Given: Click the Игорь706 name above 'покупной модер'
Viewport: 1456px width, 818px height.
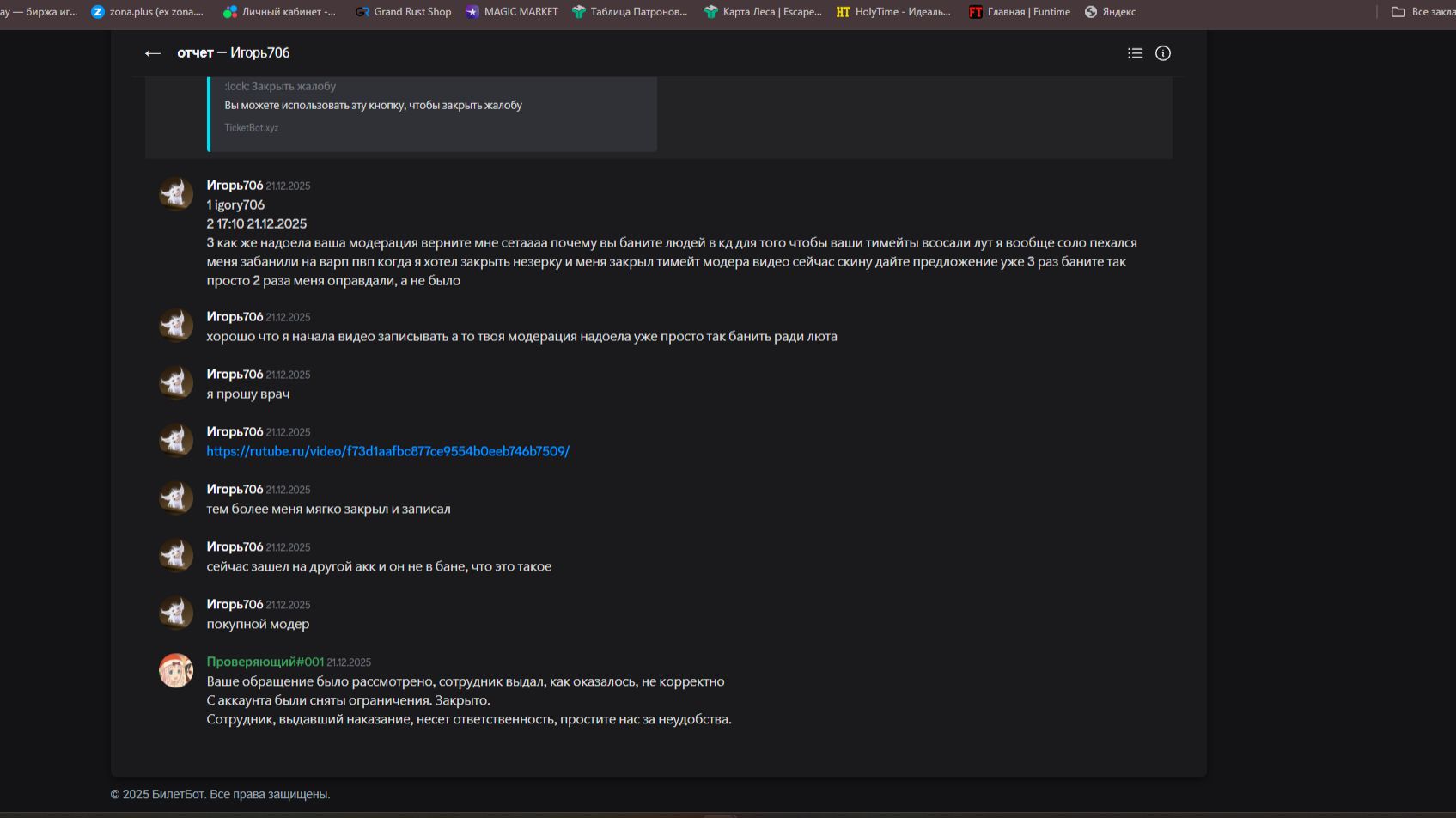Looking at the screenshot, I should tap(235, 604).
